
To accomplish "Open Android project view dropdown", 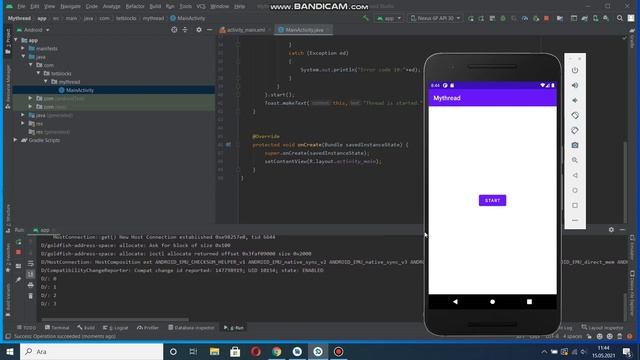I will [33, 30].
